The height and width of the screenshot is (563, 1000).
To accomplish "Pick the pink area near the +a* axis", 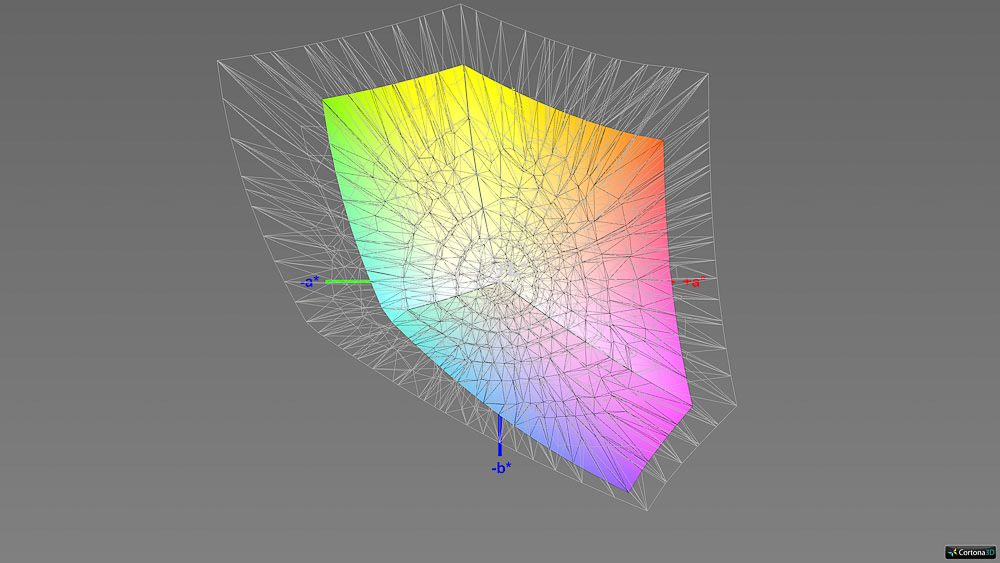I will pyautogui.click(x=650, y=300).
